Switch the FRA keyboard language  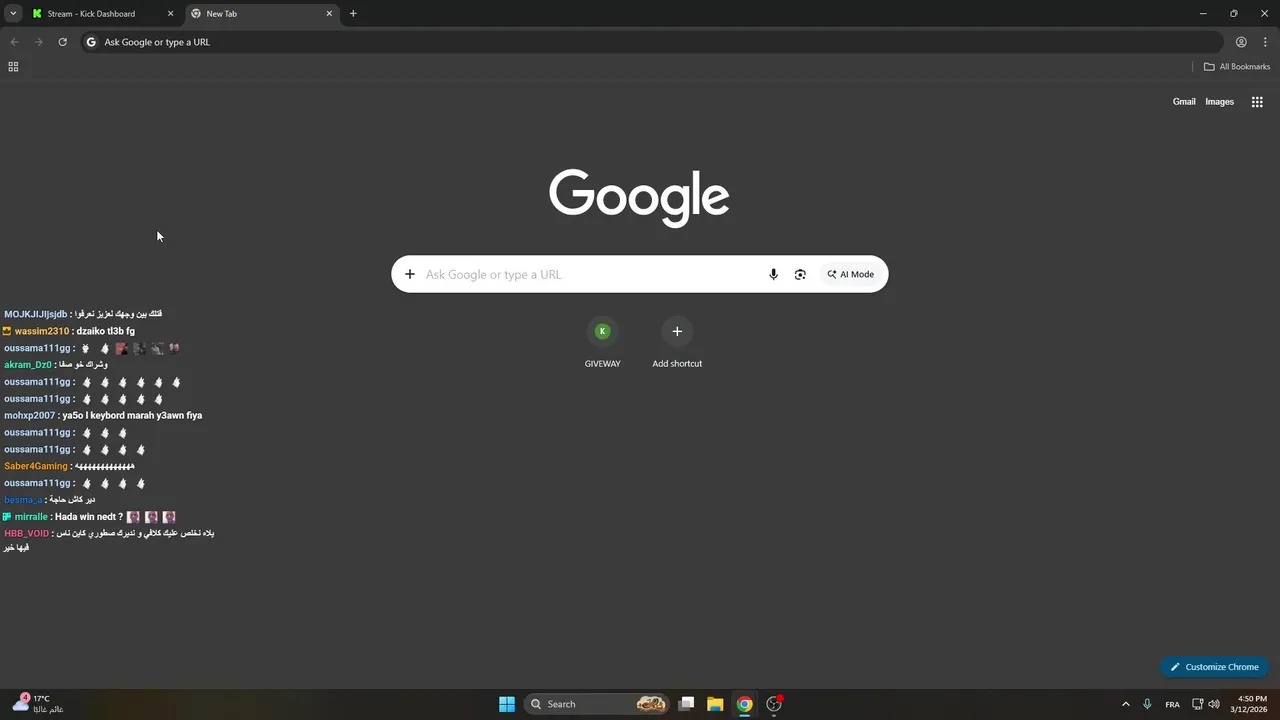tap(1172, 704)
